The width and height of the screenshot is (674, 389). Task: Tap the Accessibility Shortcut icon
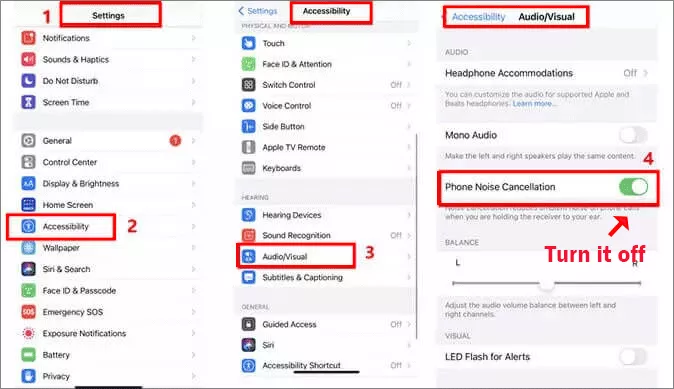[x=248, y=365]
